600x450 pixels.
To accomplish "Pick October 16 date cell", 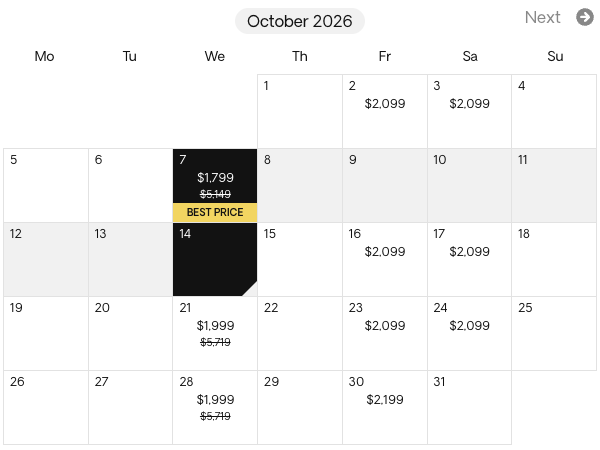I will click(x=385, y=259).
